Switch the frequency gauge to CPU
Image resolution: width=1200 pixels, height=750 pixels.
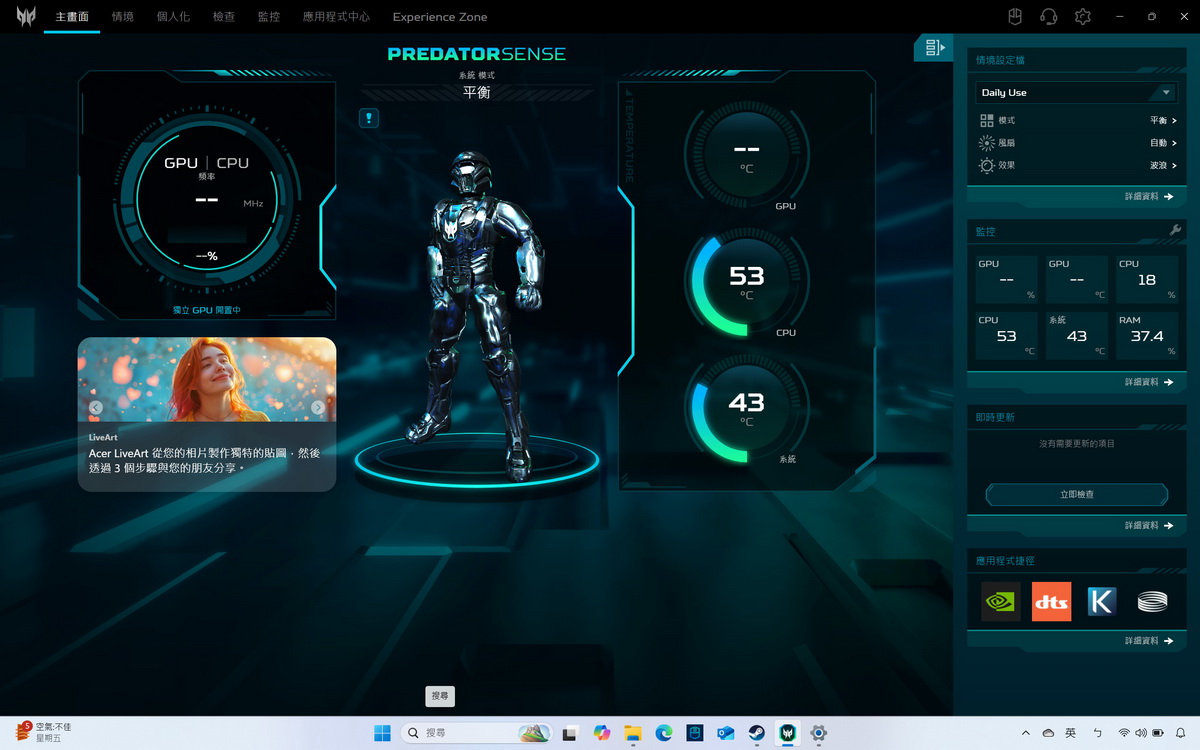(x=233, y=163)
